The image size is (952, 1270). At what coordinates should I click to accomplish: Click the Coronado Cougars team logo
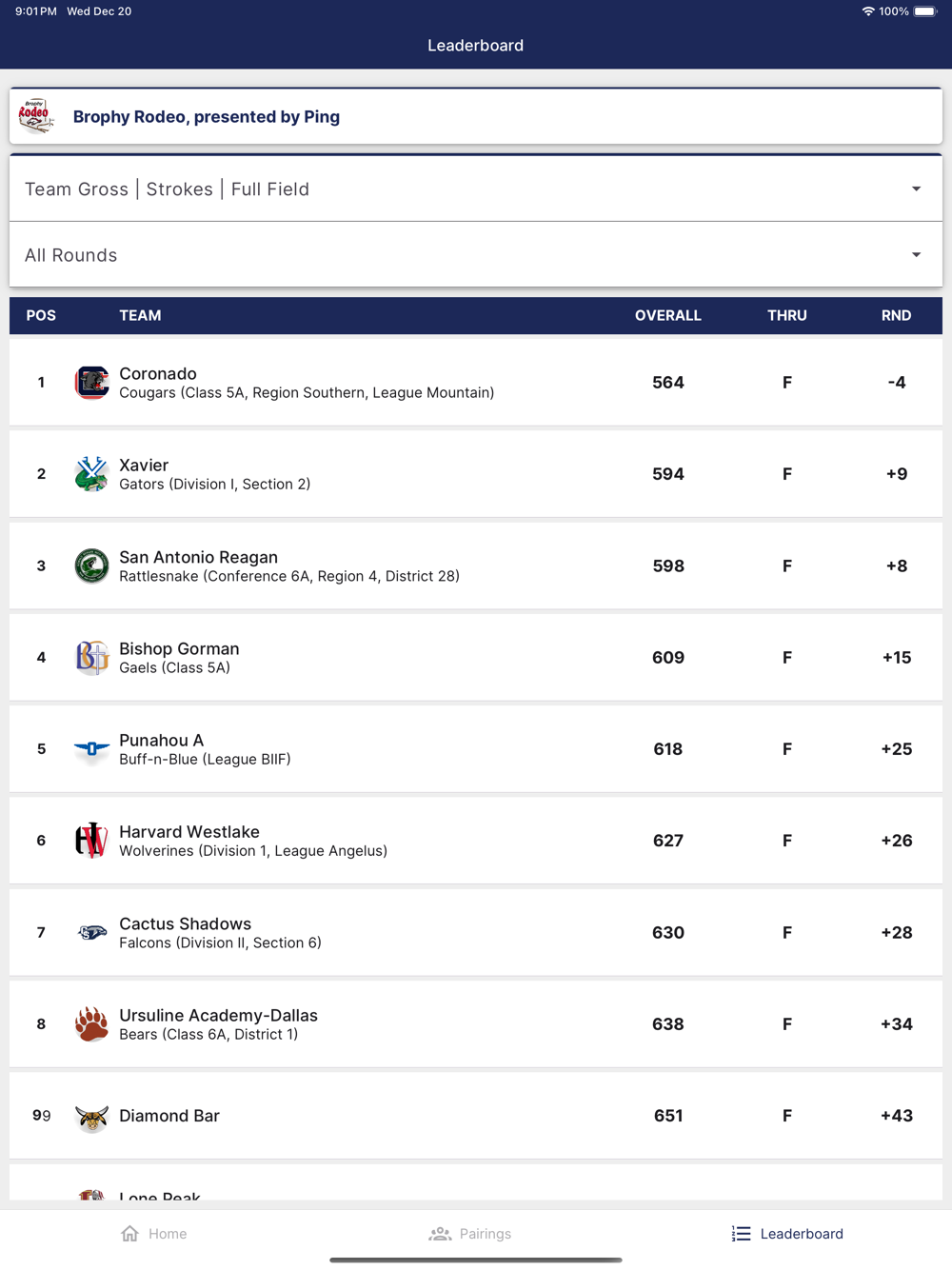pos(91,383)
